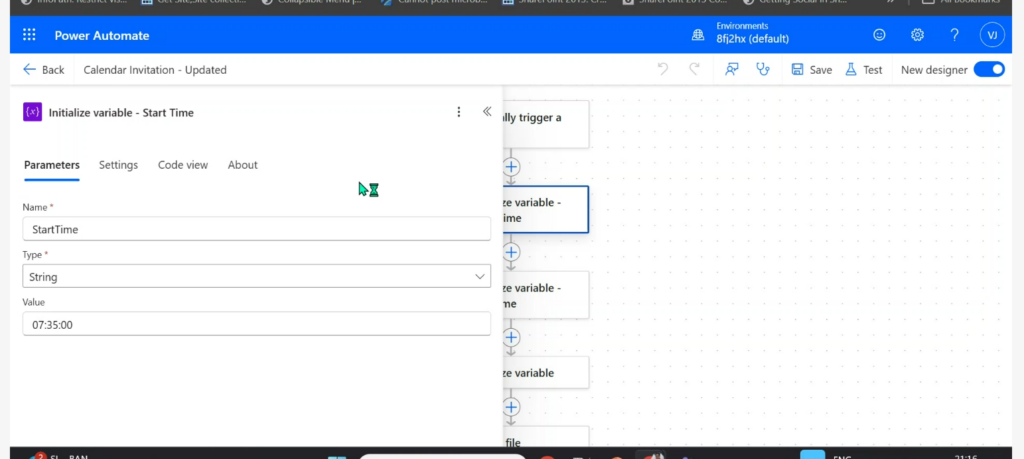Viewport: 1024px width, 459px height.
Task: Turn off the New designer toggle
Action: pos(989,69)
